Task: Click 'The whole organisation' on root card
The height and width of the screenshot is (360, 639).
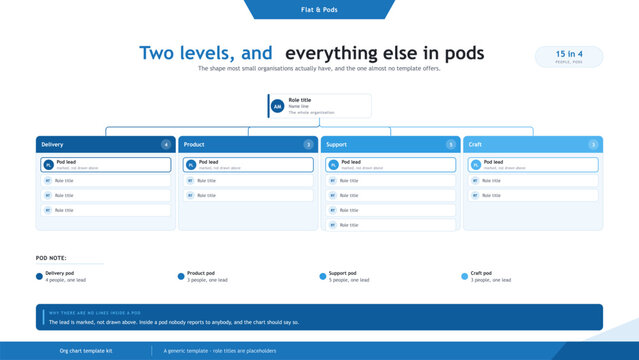Action: (311, 112)
